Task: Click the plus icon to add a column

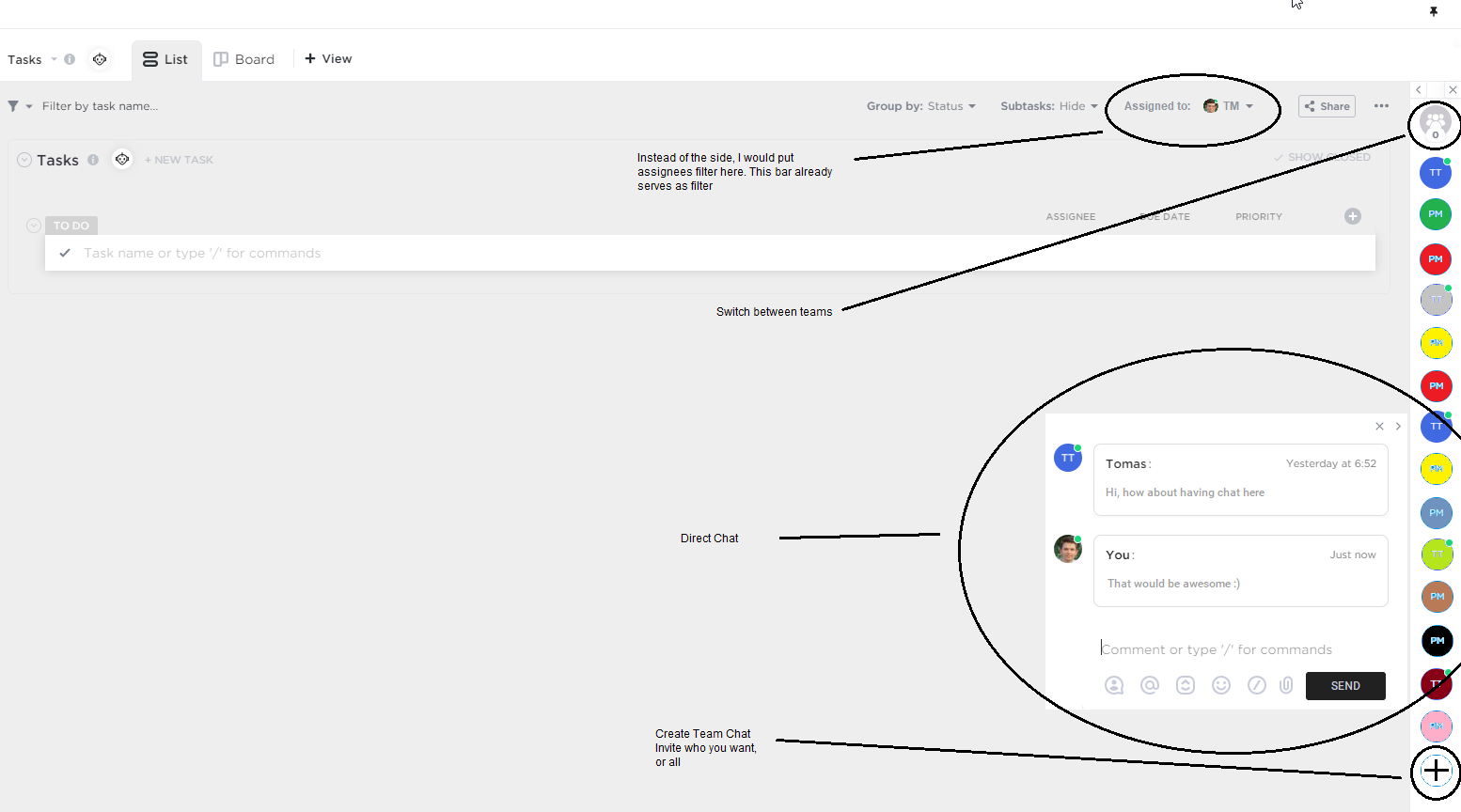Action: point(1352,216)
